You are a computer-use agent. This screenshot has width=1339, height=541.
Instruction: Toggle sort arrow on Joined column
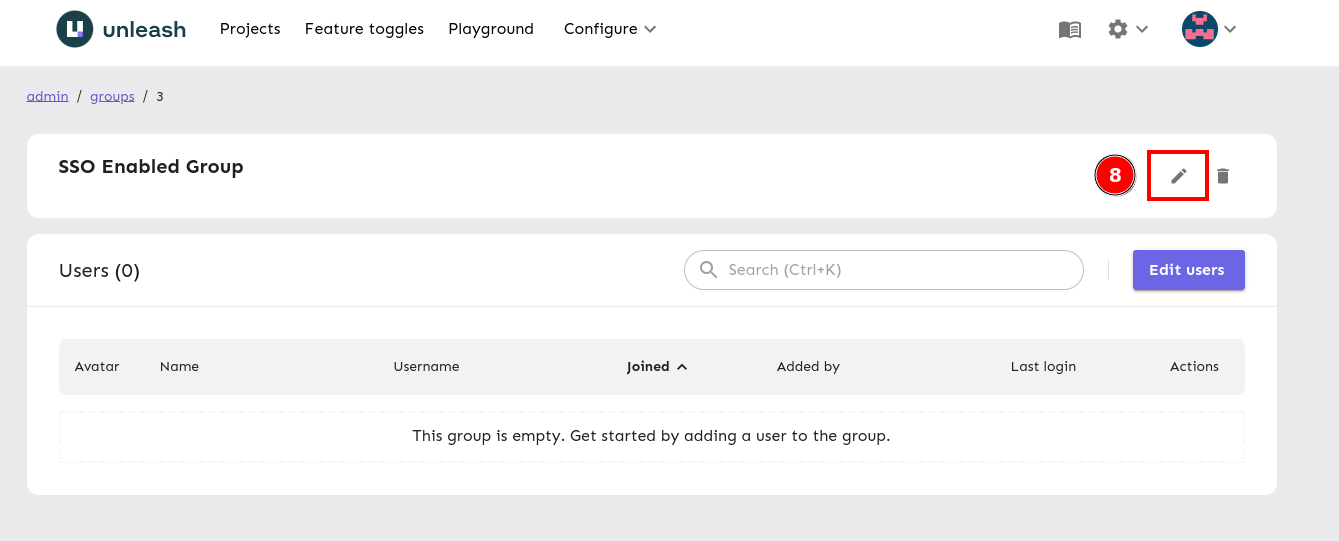click(682, 367)
